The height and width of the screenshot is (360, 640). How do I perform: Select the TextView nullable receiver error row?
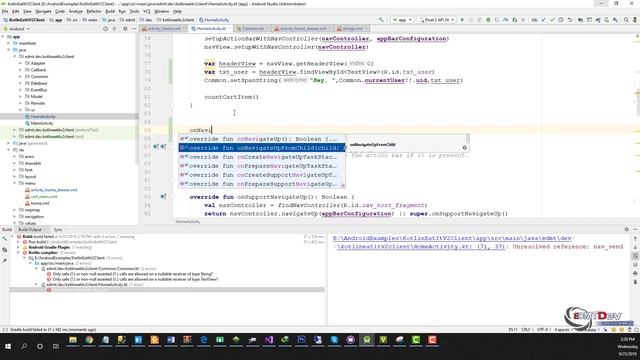point(135,279)
